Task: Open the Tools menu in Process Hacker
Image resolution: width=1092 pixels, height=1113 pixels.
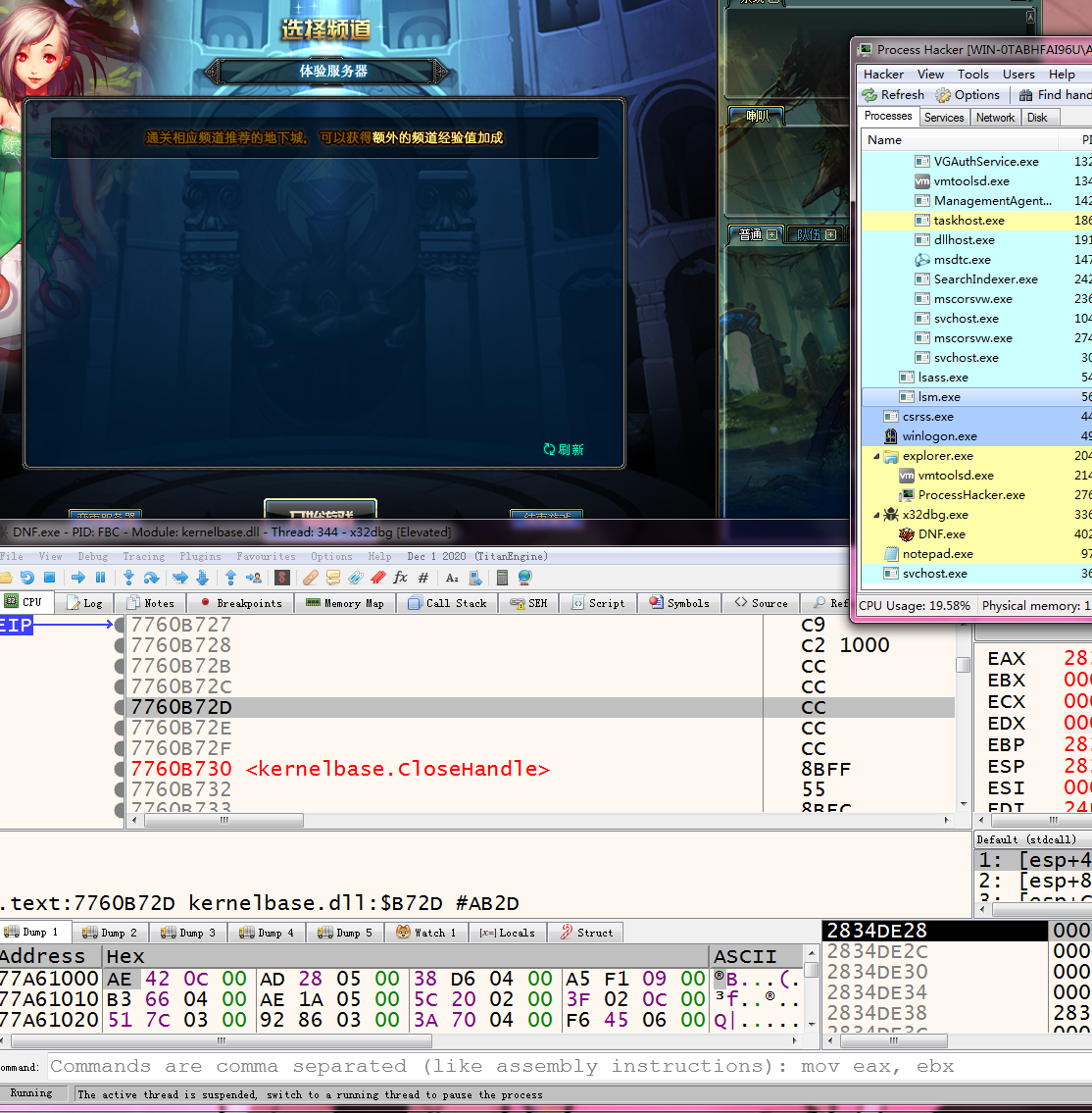Action: (972, 75)
